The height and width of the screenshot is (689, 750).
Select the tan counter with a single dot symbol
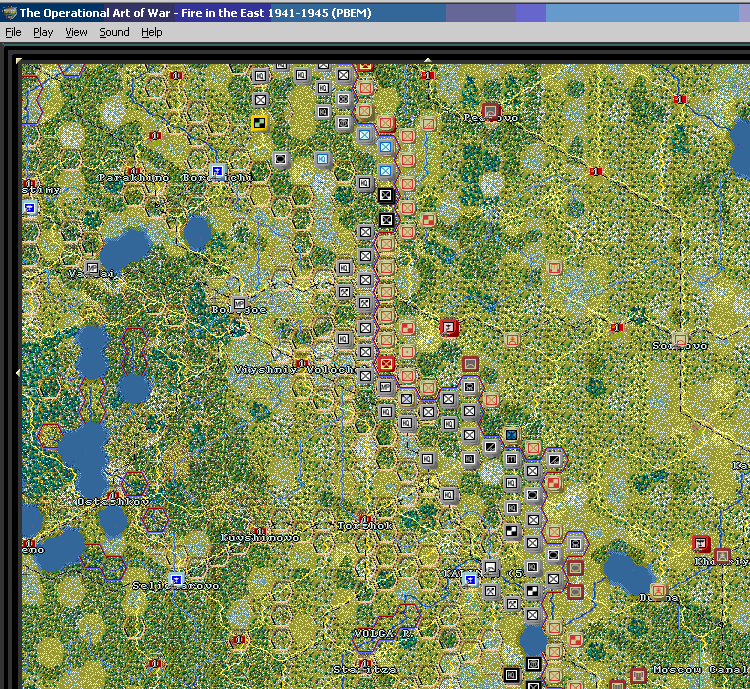pyautogui.click(x=407, y=352)
